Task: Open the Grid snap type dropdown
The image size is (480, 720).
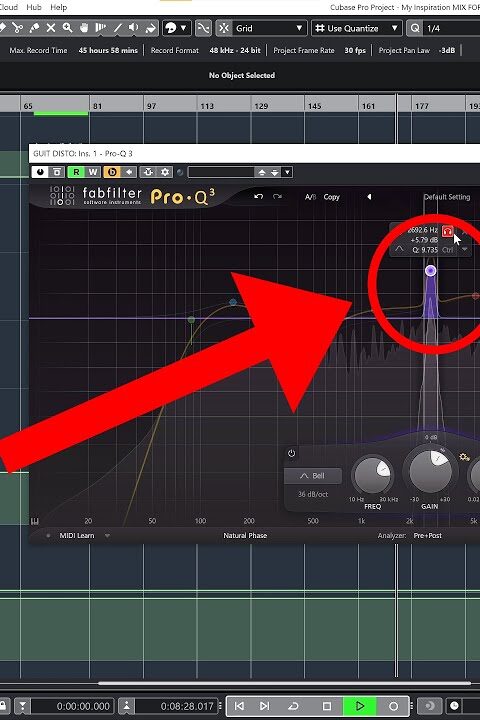Action: point(269,28)
